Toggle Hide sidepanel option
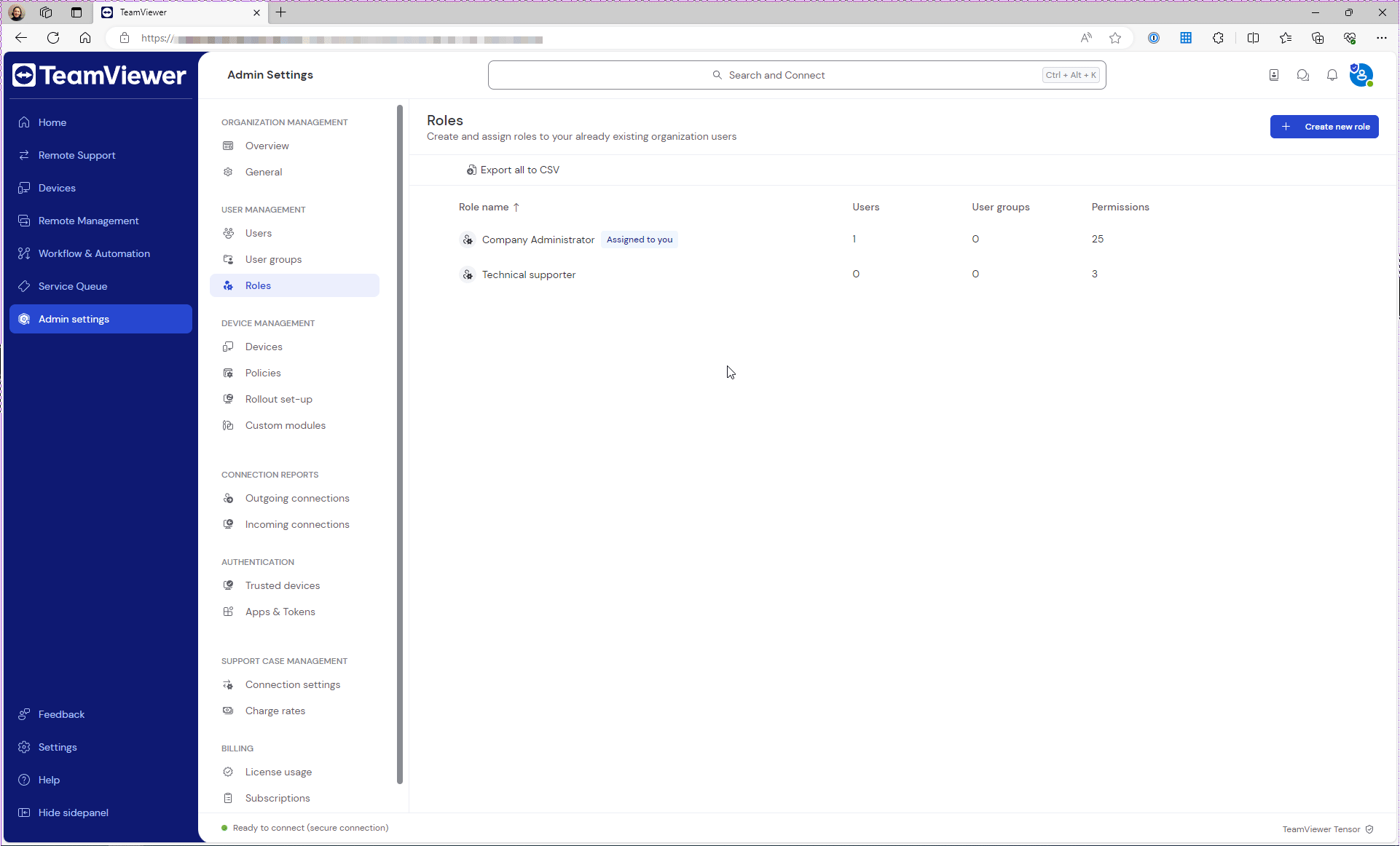This screenshot has height=846, width=1400. click(72, 812)
